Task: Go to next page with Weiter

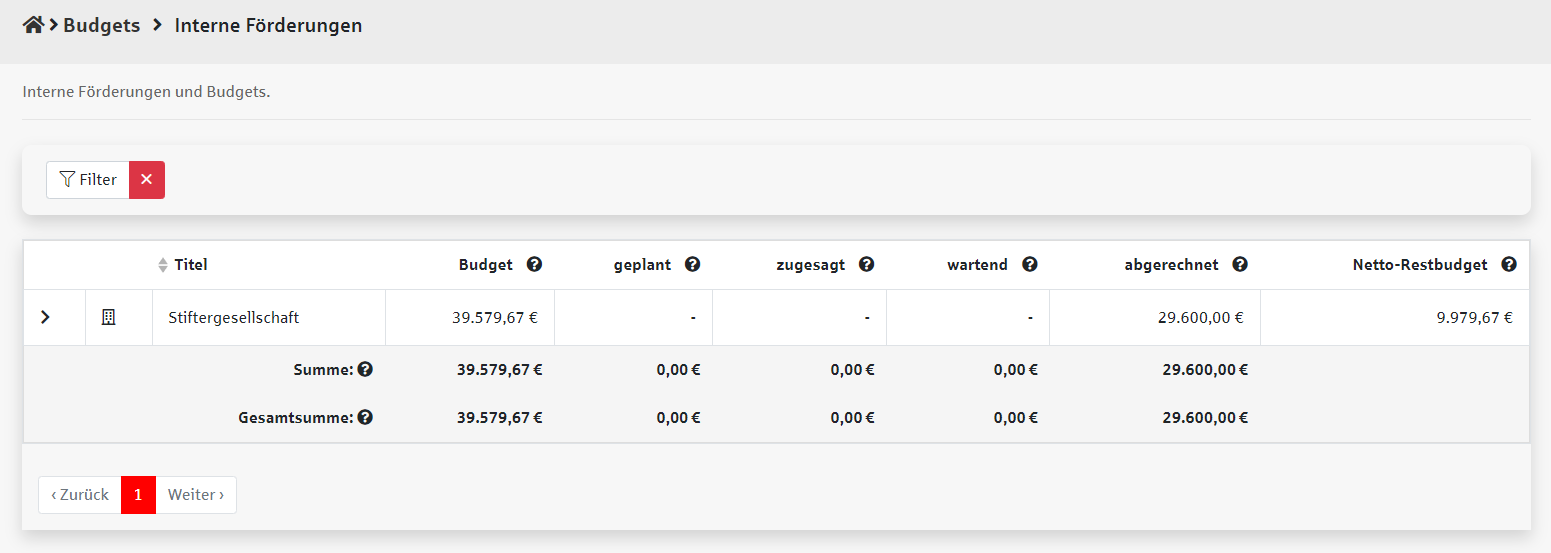Action: (196, 495)
